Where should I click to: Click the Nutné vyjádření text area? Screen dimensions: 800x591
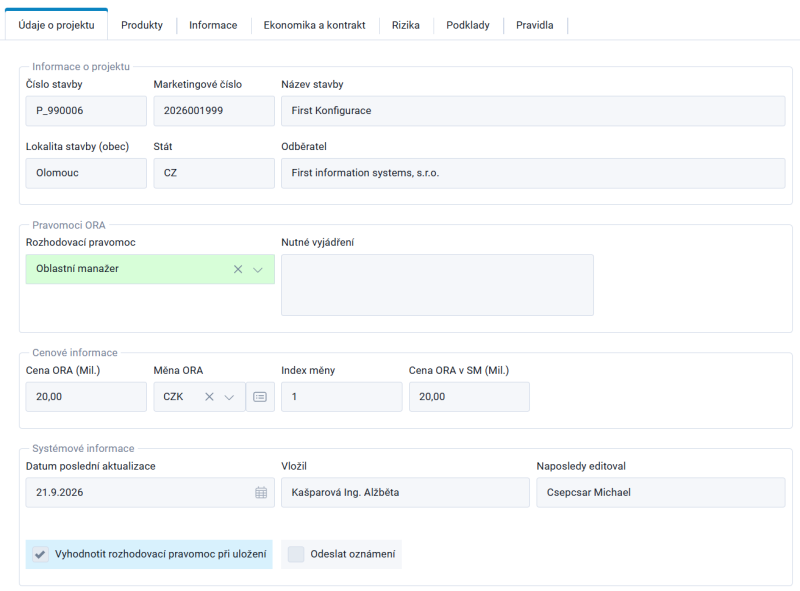click(x=437, y=285)
